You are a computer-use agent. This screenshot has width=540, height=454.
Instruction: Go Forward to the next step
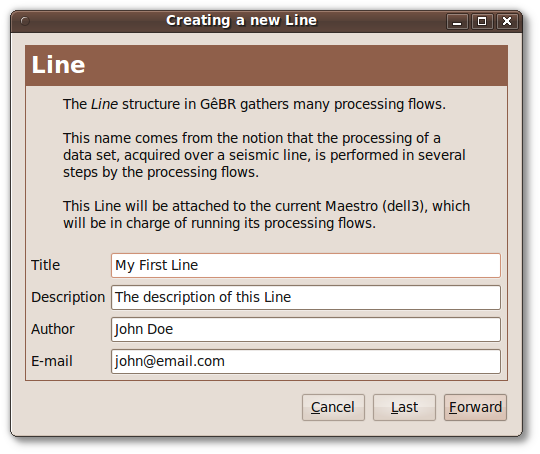pyautogui.click(x=475, y=407)
